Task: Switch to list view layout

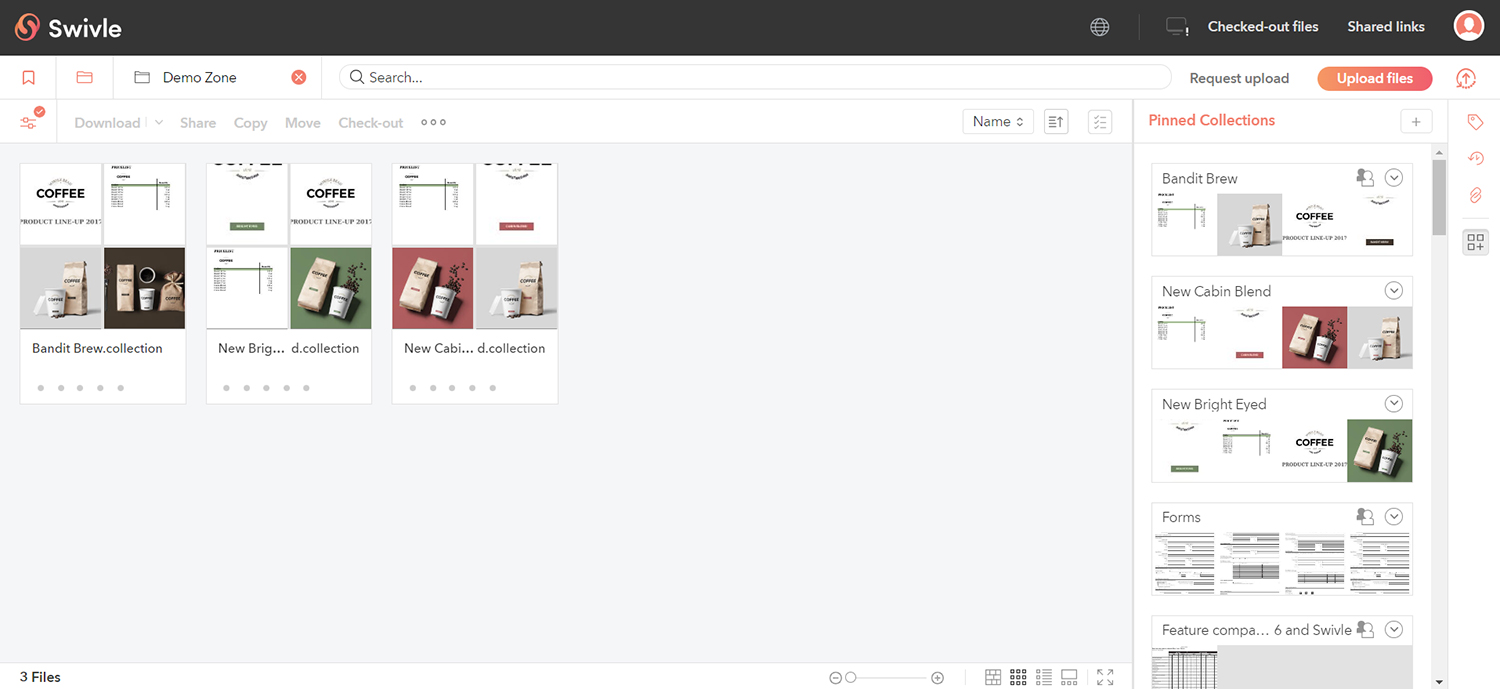Action: pyautogui.click(x=1044, y=677)
